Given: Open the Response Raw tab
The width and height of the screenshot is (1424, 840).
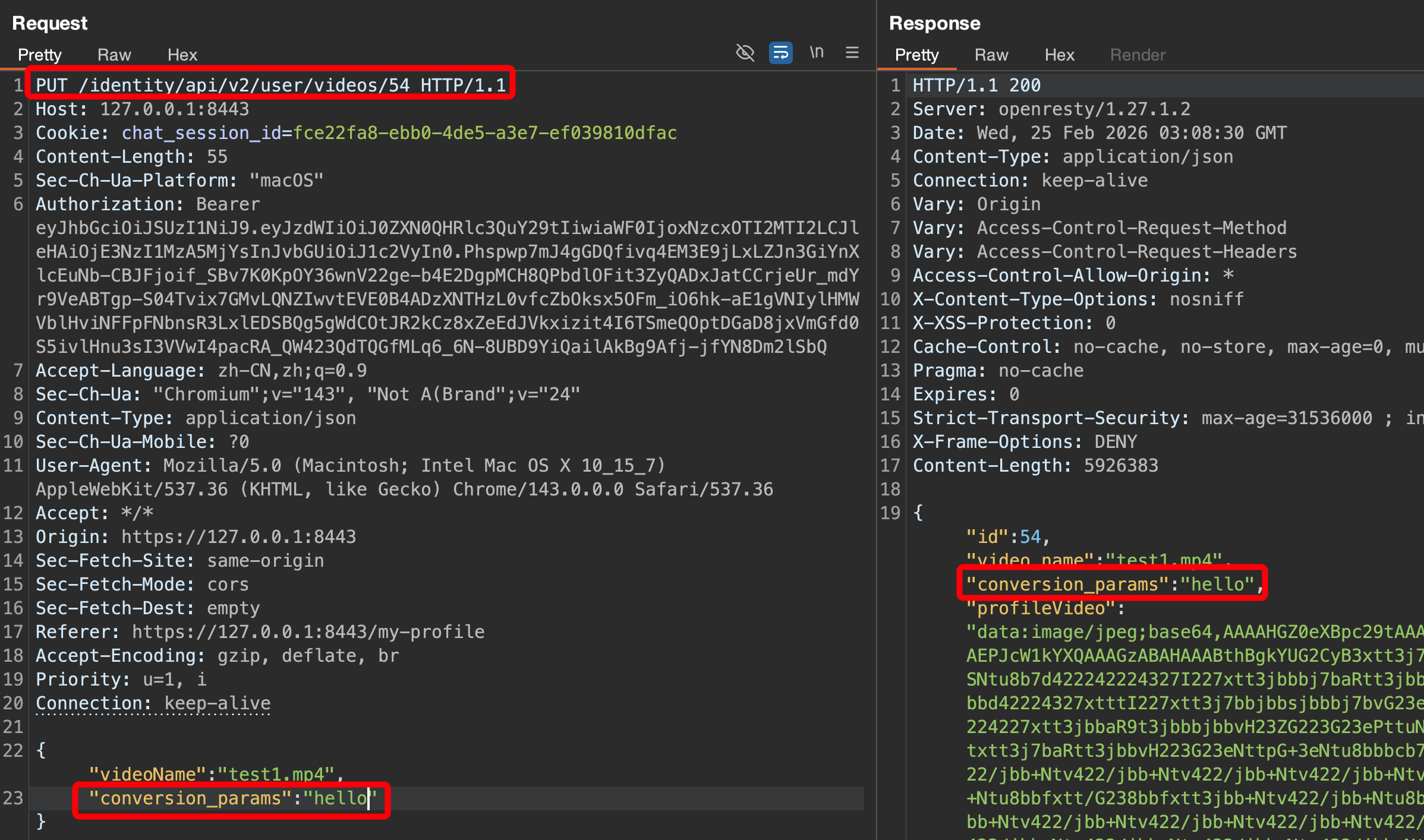Looking at the screenshot, I should [x=991, y=55].
